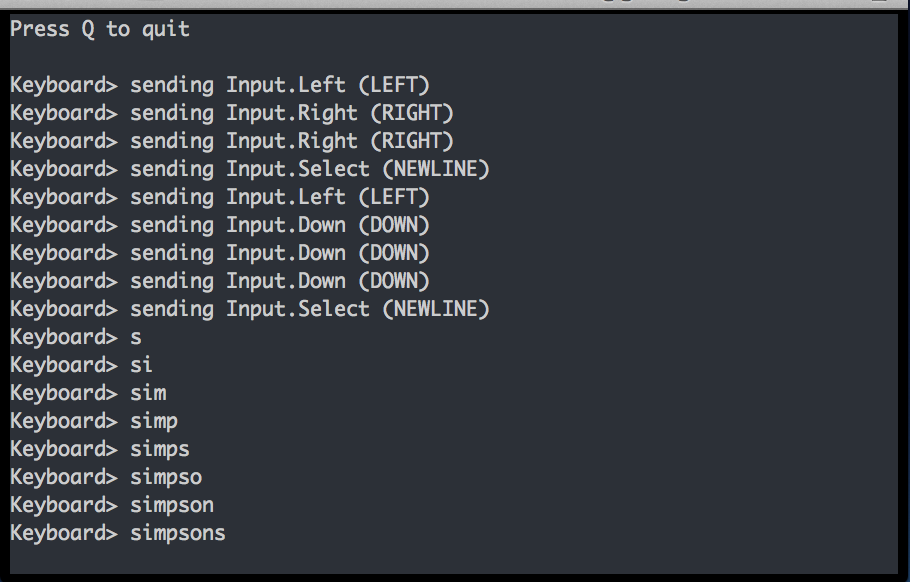Click the "si" text after Keyboard> prompt

pos(141,366)
